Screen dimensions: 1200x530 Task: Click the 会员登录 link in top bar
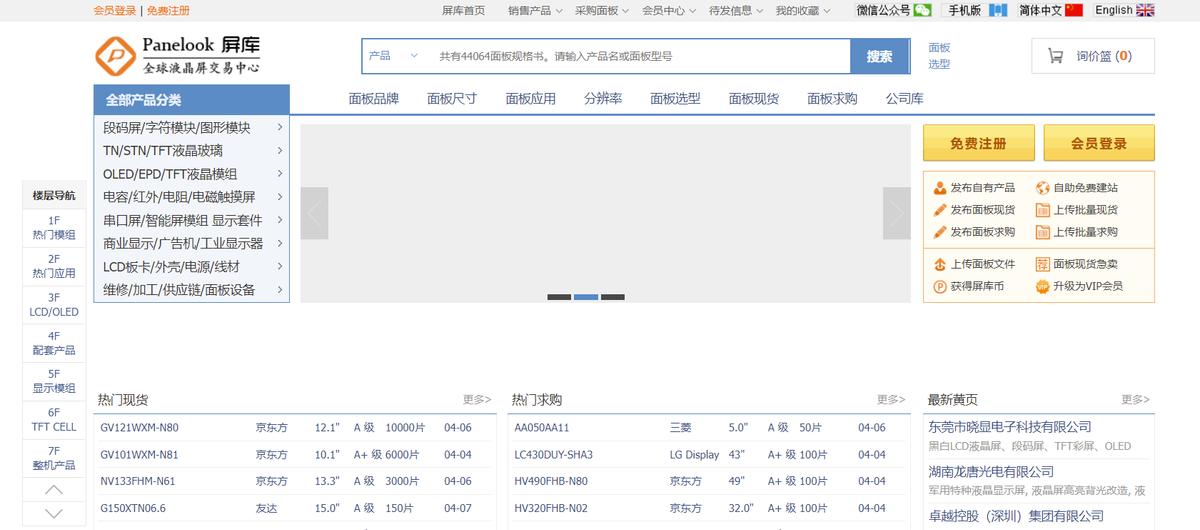pos(115,11)
